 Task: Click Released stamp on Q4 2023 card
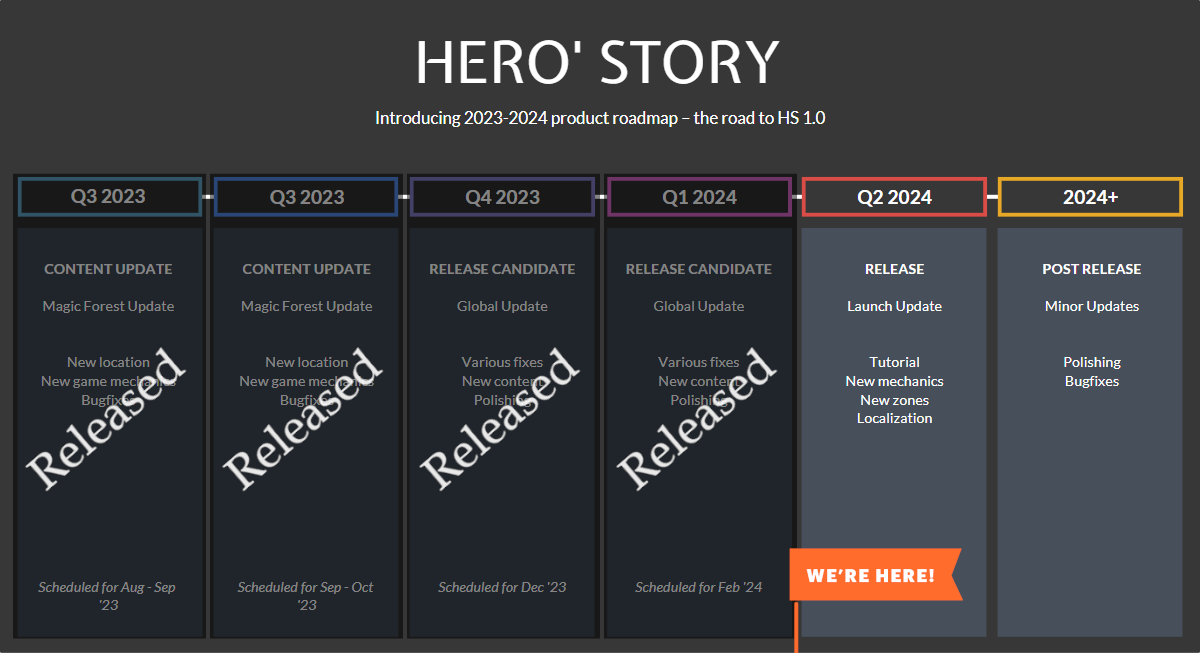500,420
